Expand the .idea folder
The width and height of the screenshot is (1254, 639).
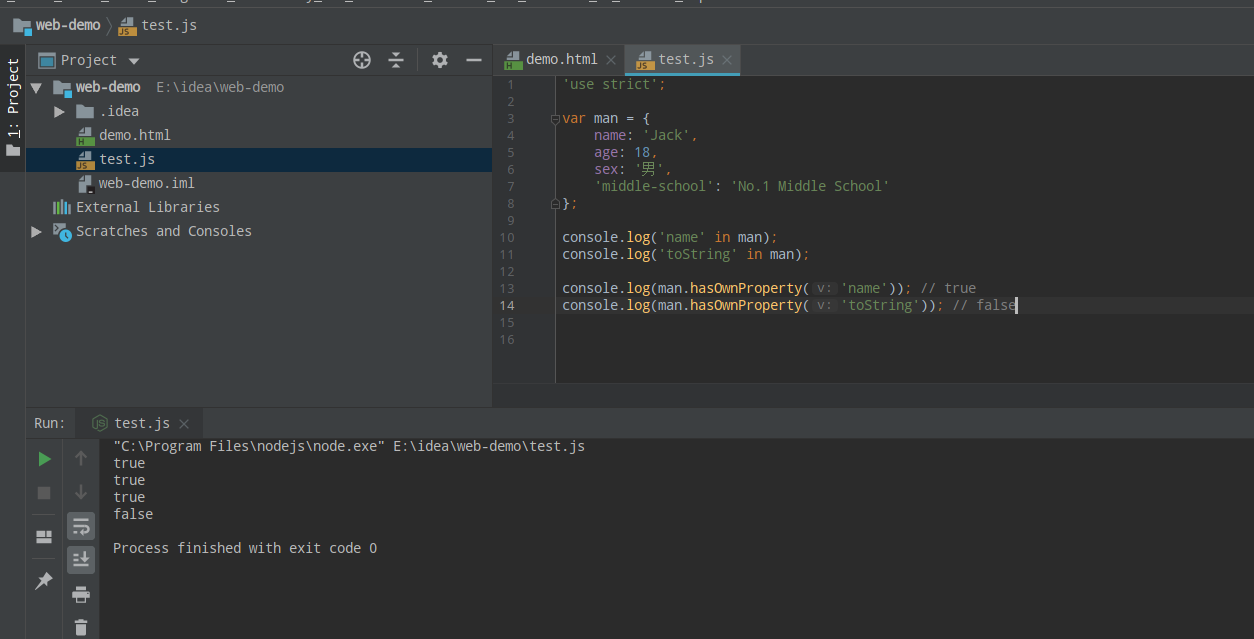point(60,112)
